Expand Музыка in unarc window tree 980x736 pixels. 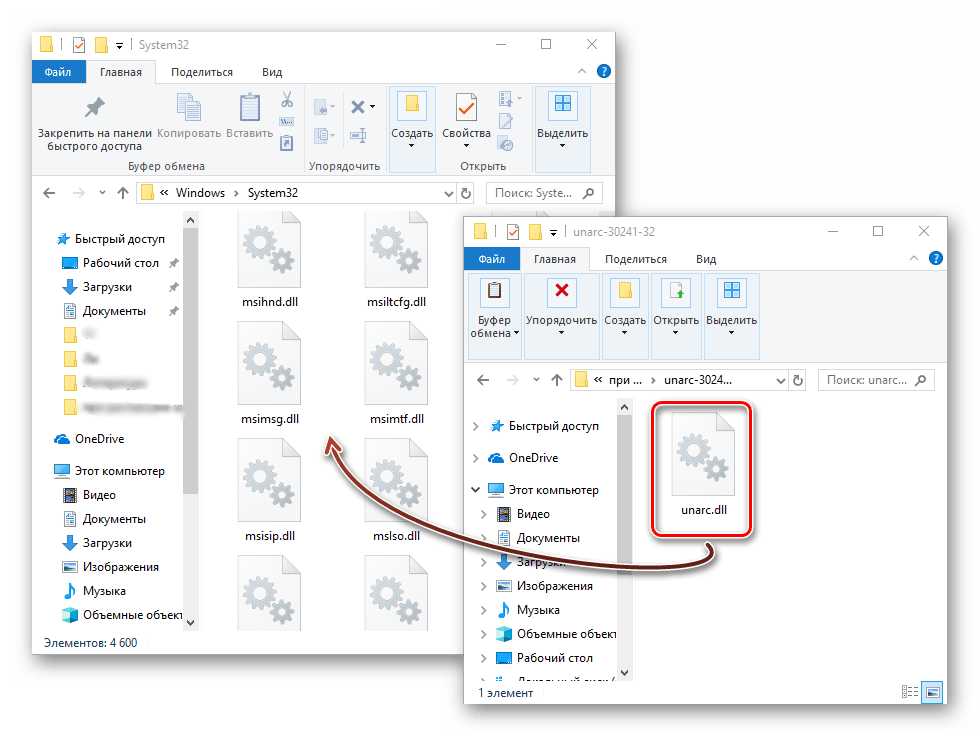click(483, 610)
